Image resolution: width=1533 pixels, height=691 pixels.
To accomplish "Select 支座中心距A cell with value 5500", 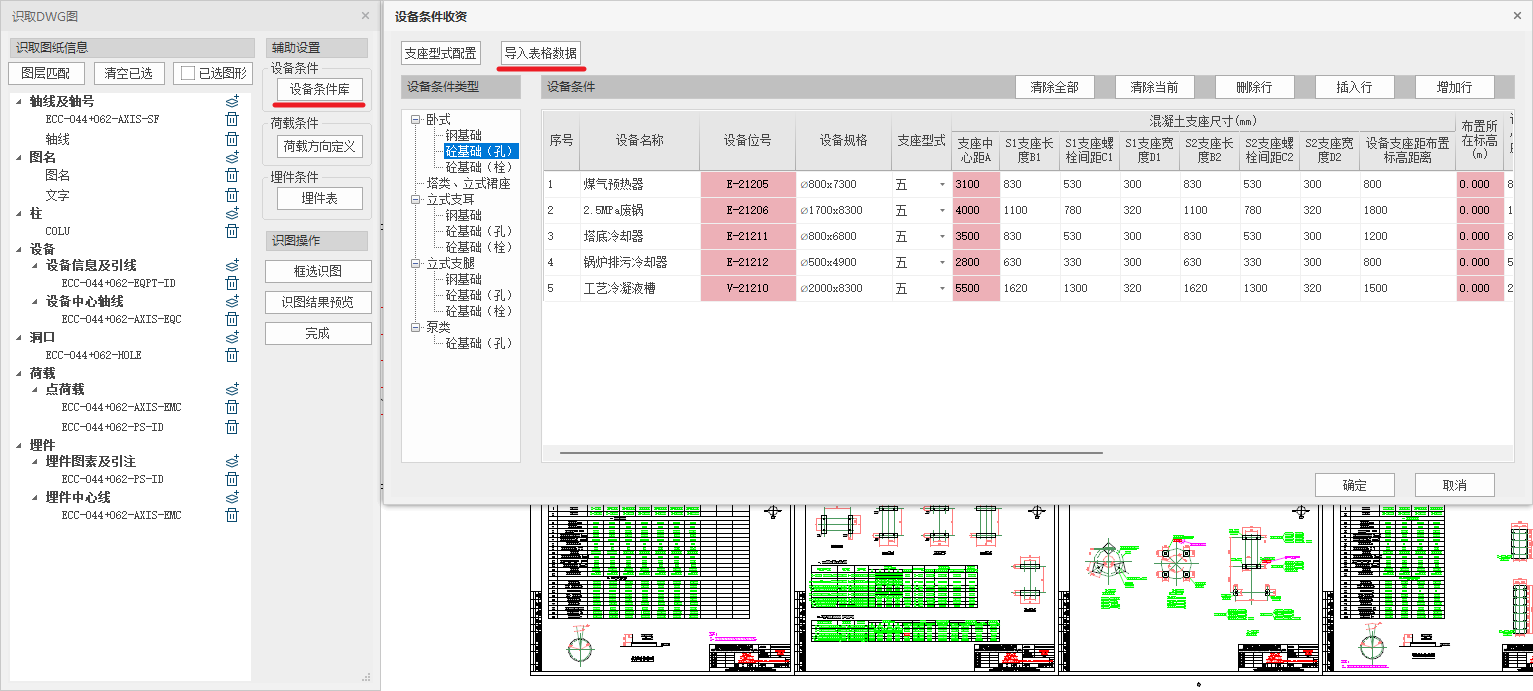I will [x=975, y=288].
